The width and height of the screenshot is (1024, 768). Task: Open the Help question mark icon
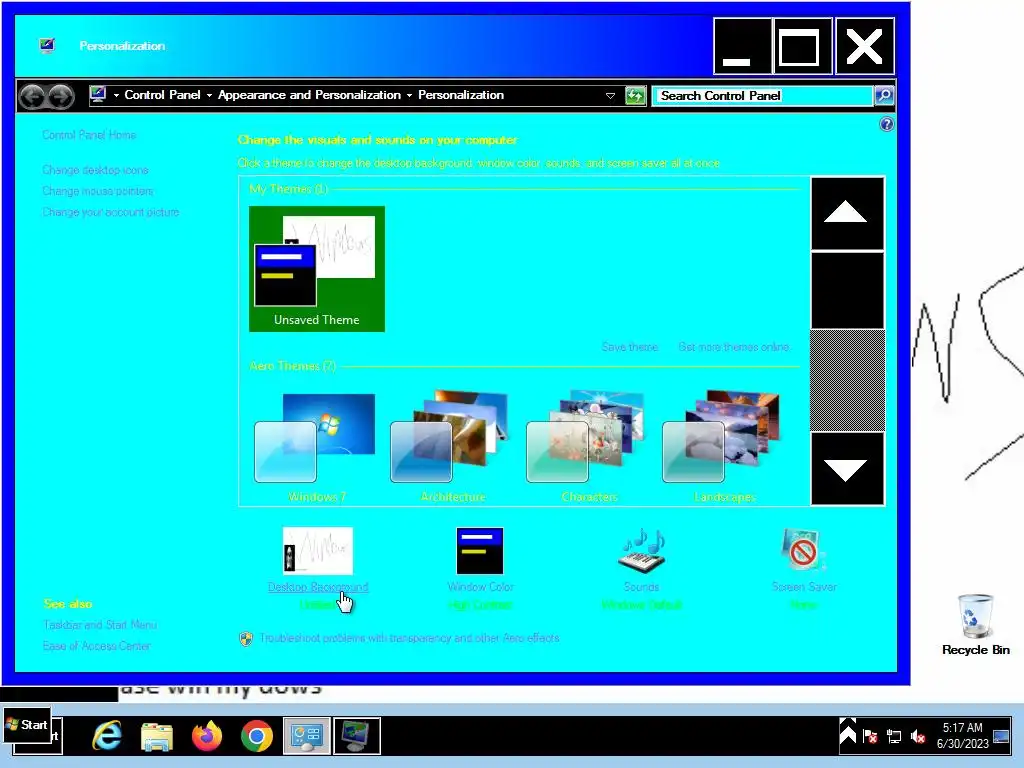point(886,124)
